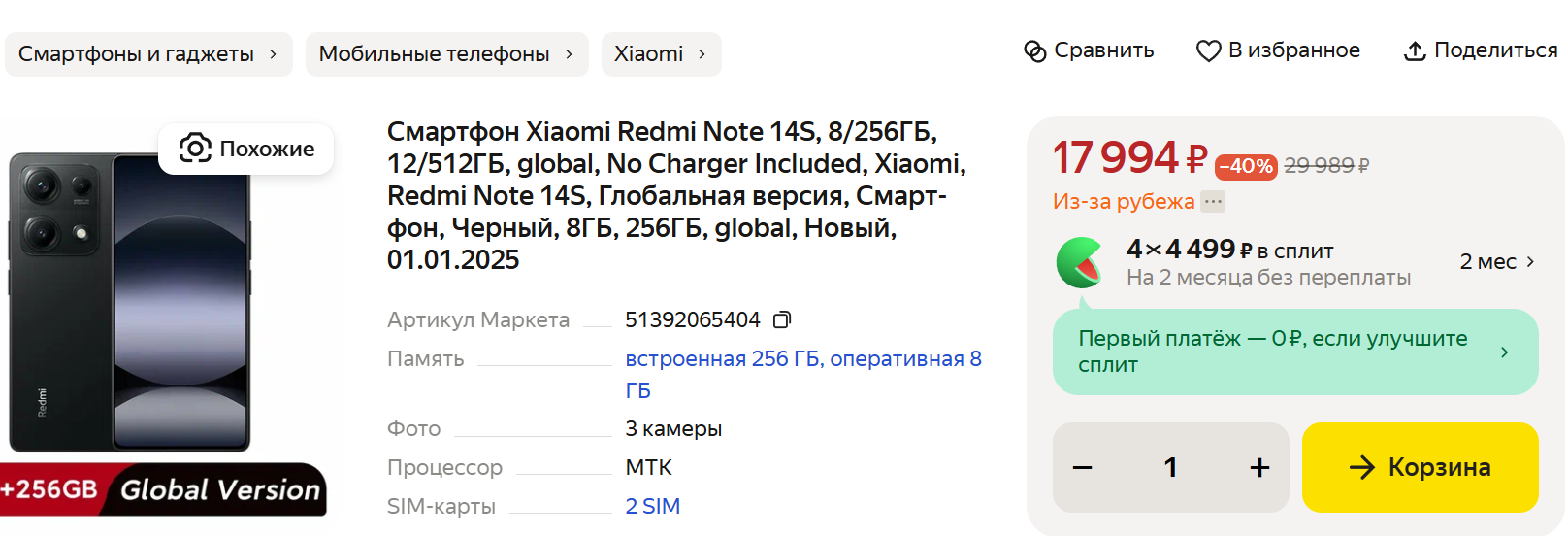The width and height of the screenshot is (1568, 536).
Task: Click the green Split logo icon
Action: 1081,263
